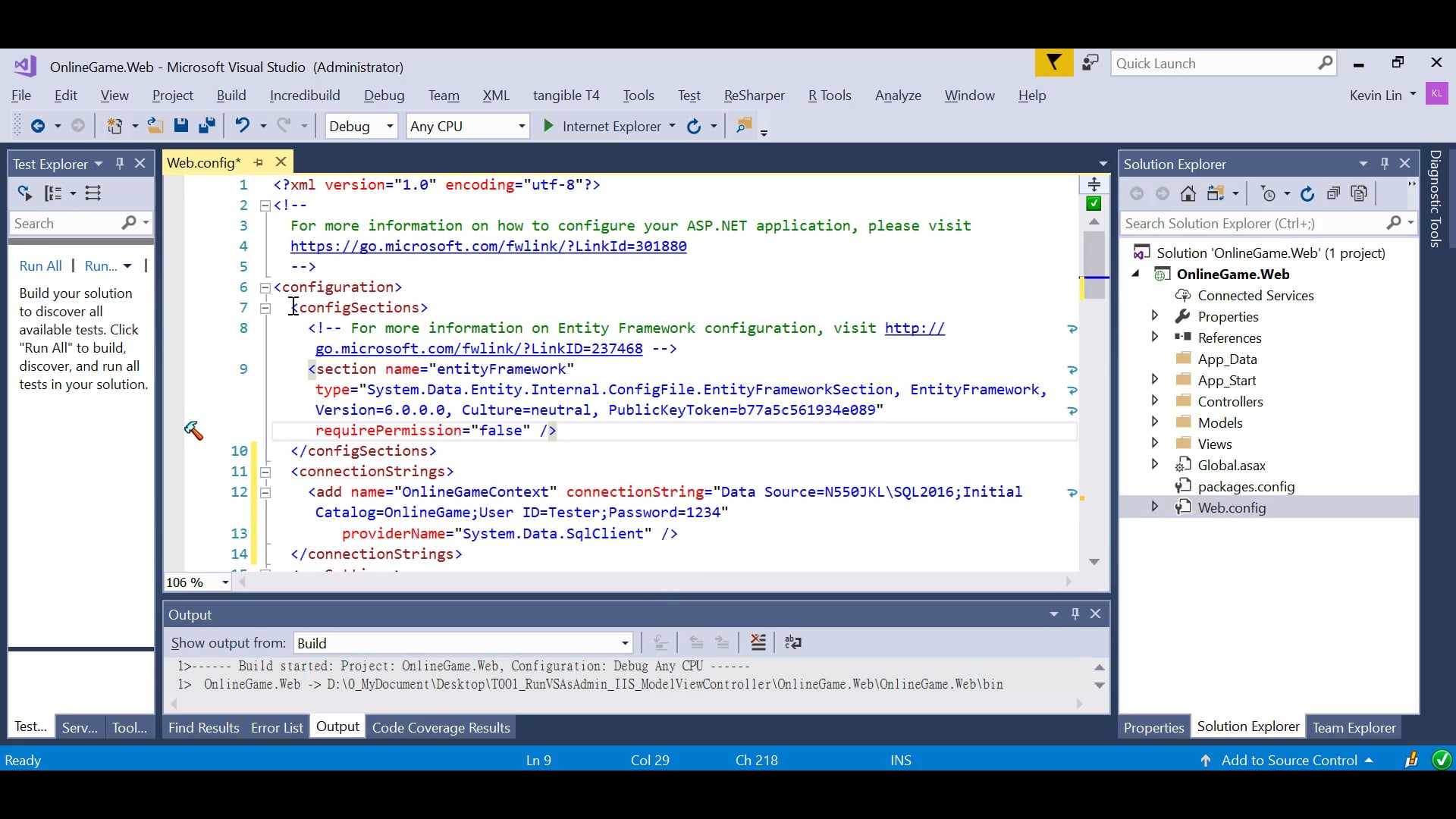Collapse all items in Solution Explorer
This screenshot has height=819, width=1456.
click(x=1334, y=194)
